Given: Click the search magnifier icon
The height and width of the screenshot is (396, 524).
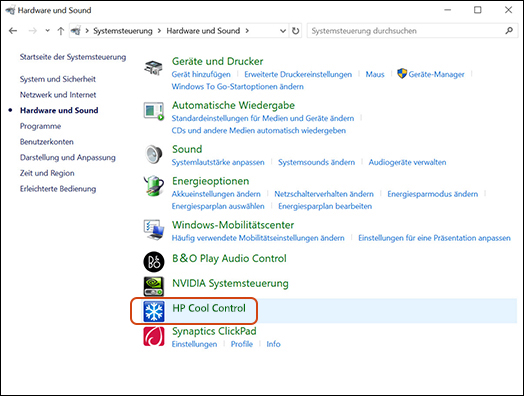Looking at the screenshot, I should [x=509, y=31].
